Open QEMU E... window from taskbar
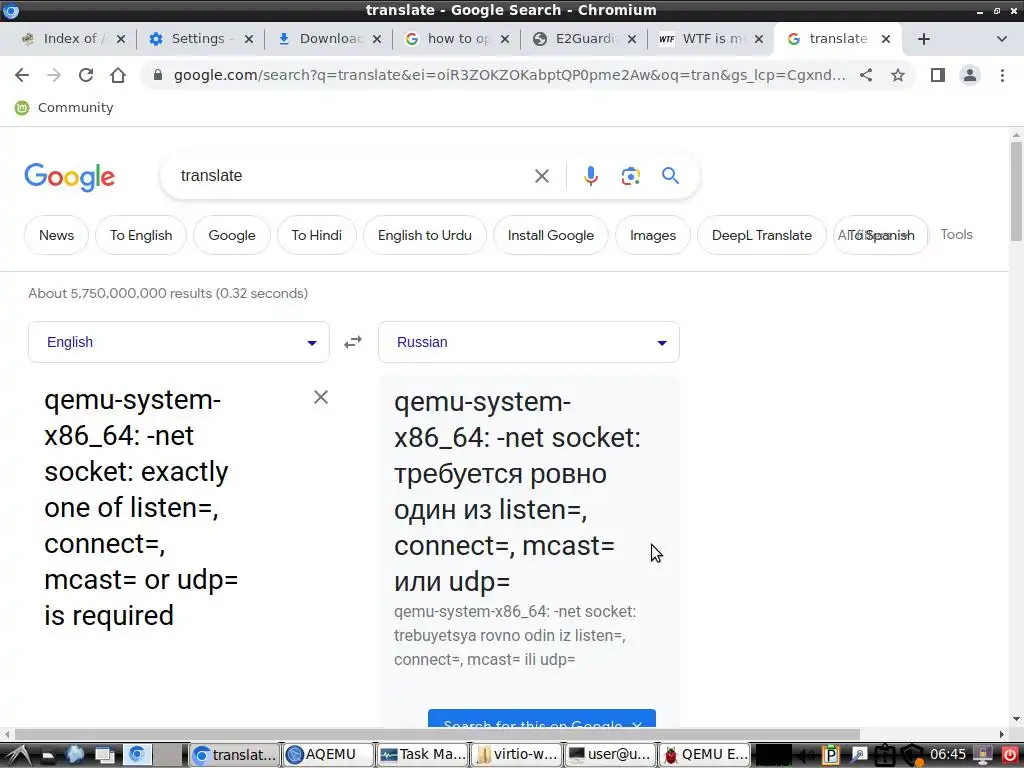The width and height of the screenshot is (1024, 768). tap(705, 755)
